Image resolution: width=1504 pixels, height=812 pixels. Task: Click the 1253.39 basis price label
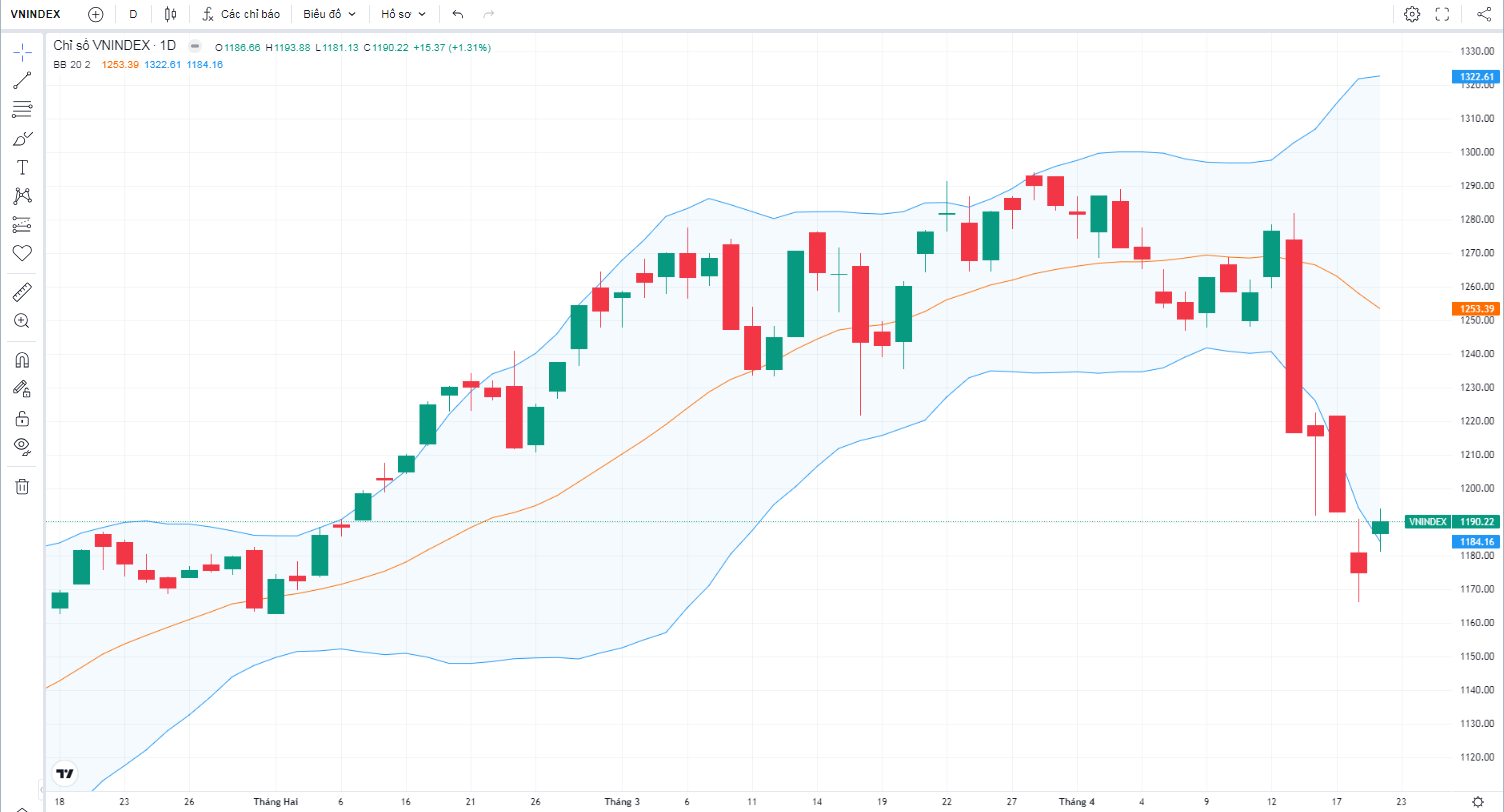coord(1475,309)
